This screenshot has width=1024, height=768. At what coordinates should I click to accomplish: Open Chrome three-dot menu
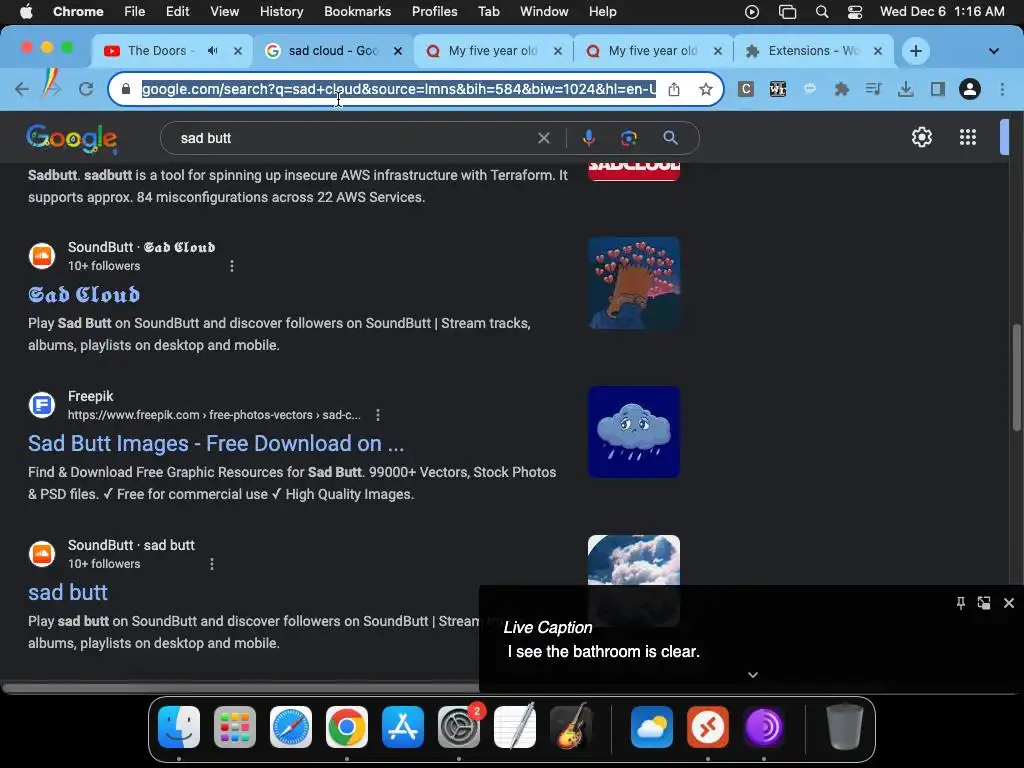tap(1002, 89)
